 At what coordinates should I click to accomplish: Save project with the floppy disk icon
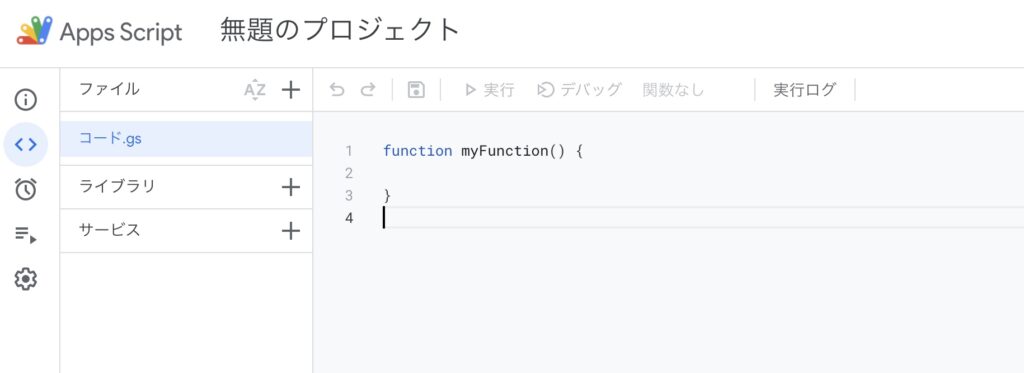pyautogui.click(x=416, y=90)
